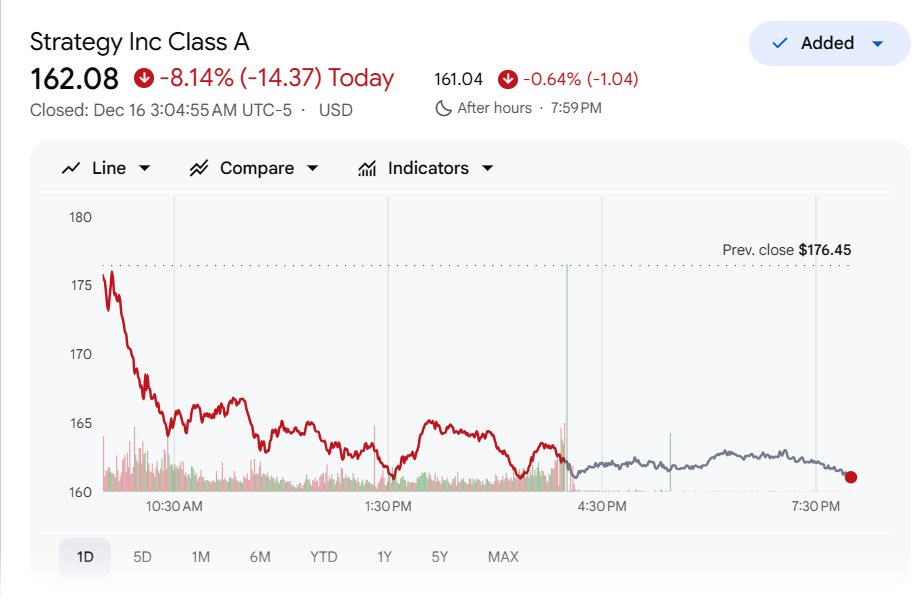Image resolution: width=922 pixels, height=601 pixels.
Task: Open the Indicators dropdown chevron
Action: pyautogui.click(x=487, y=168)
